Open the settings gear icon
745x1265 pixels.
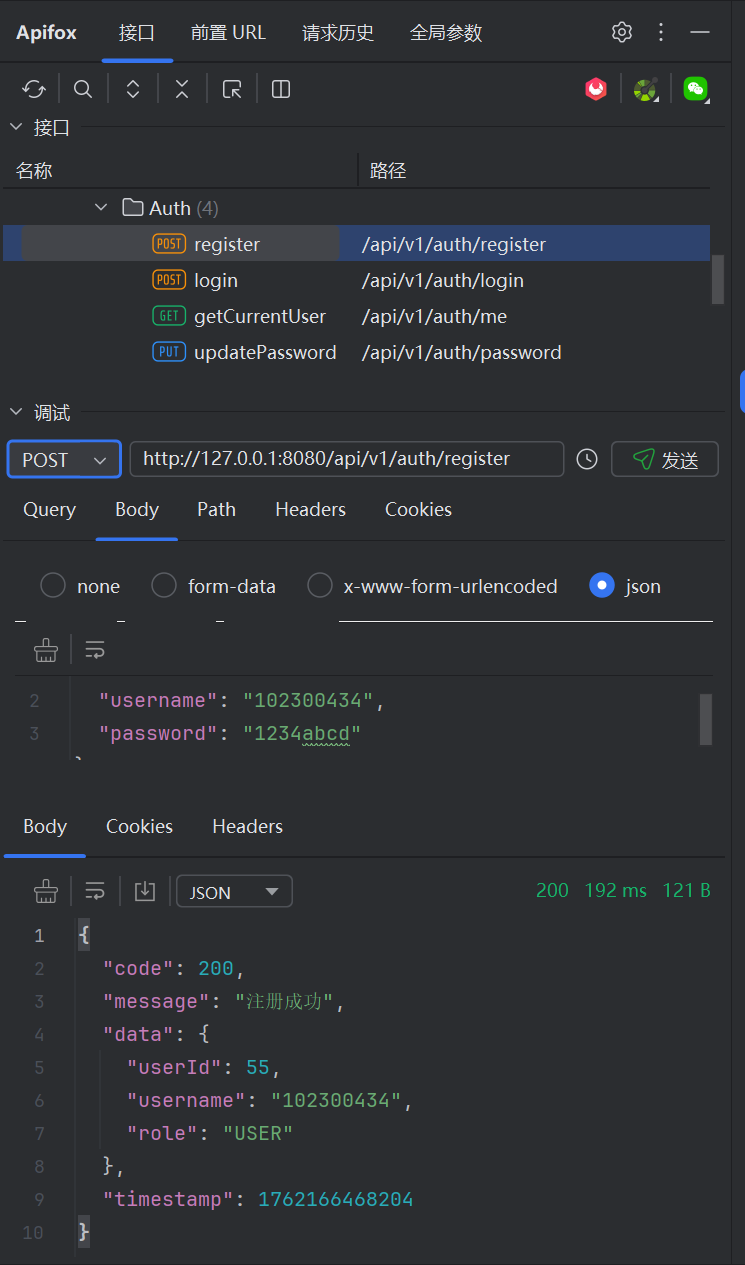click(x=622, y=32)
